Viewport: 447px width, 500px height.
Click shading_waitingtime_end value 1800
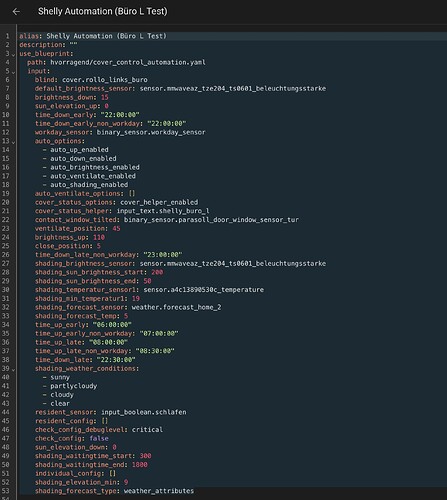140,464
